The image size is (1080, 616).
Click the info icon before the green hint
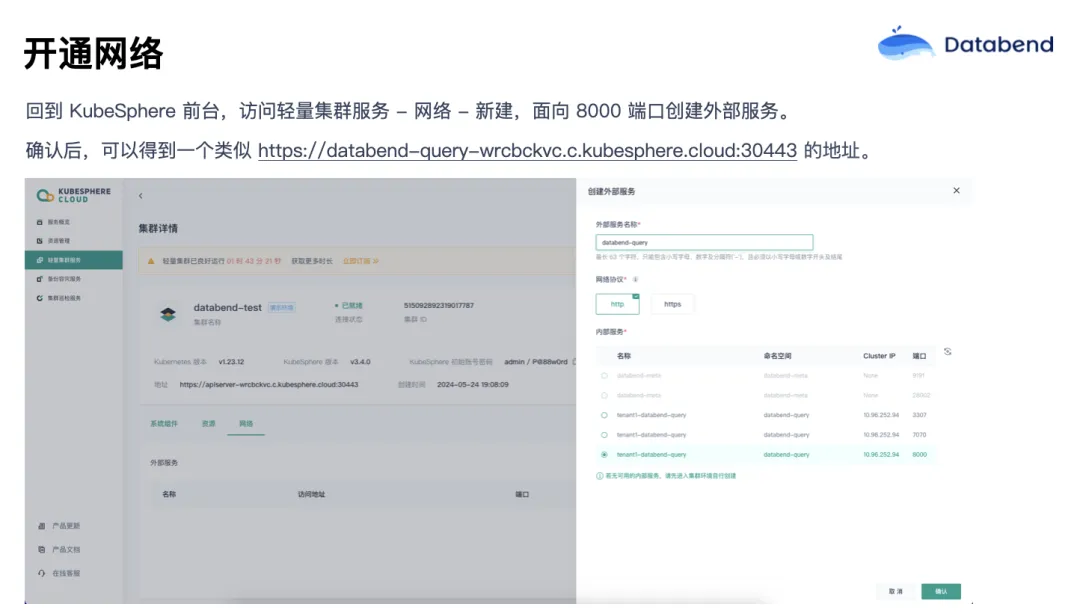tap(599, 476)
